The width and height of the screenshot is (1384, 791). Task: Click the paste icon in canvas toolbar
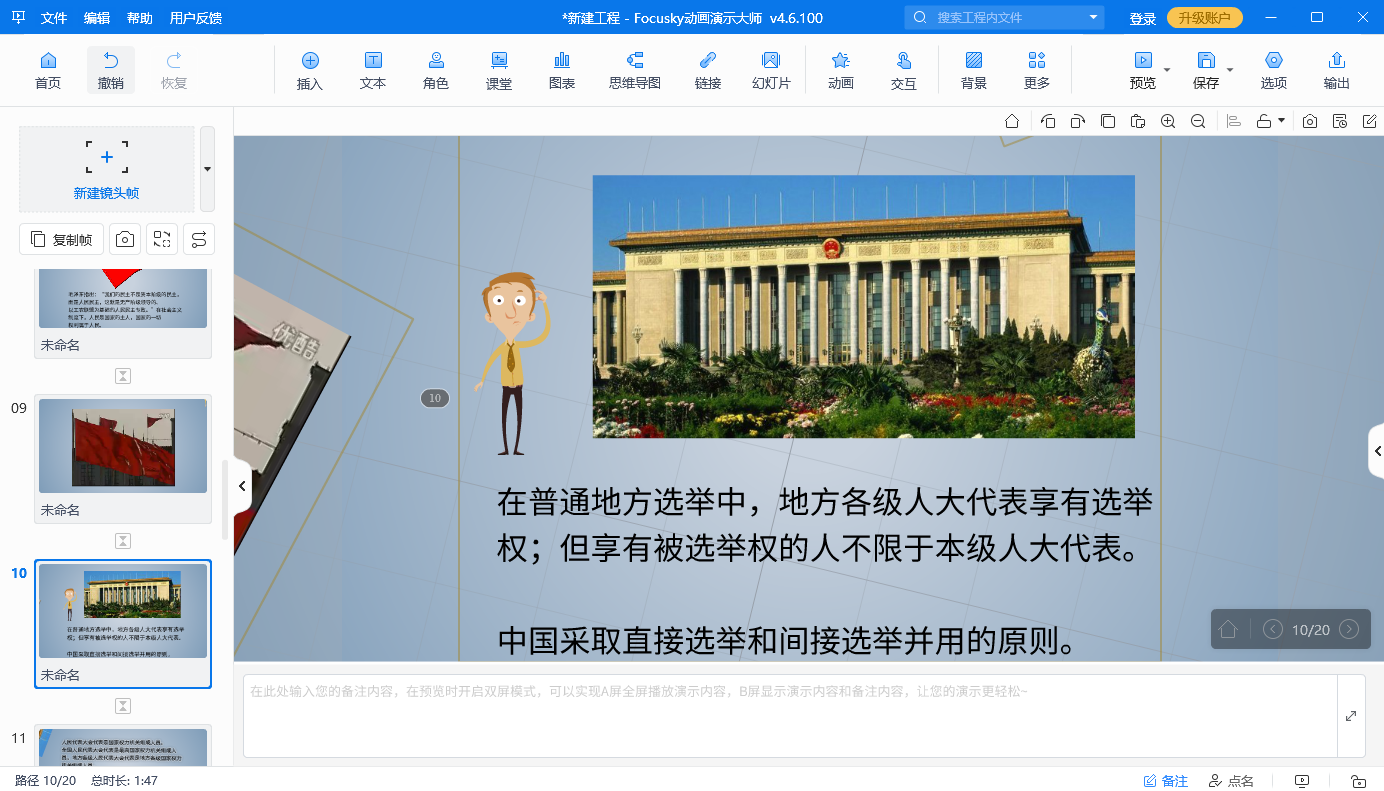coord(1138,121)
